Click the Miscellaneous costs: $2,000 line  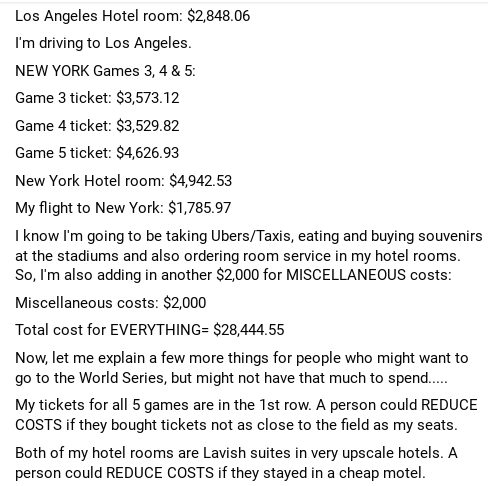110,303
